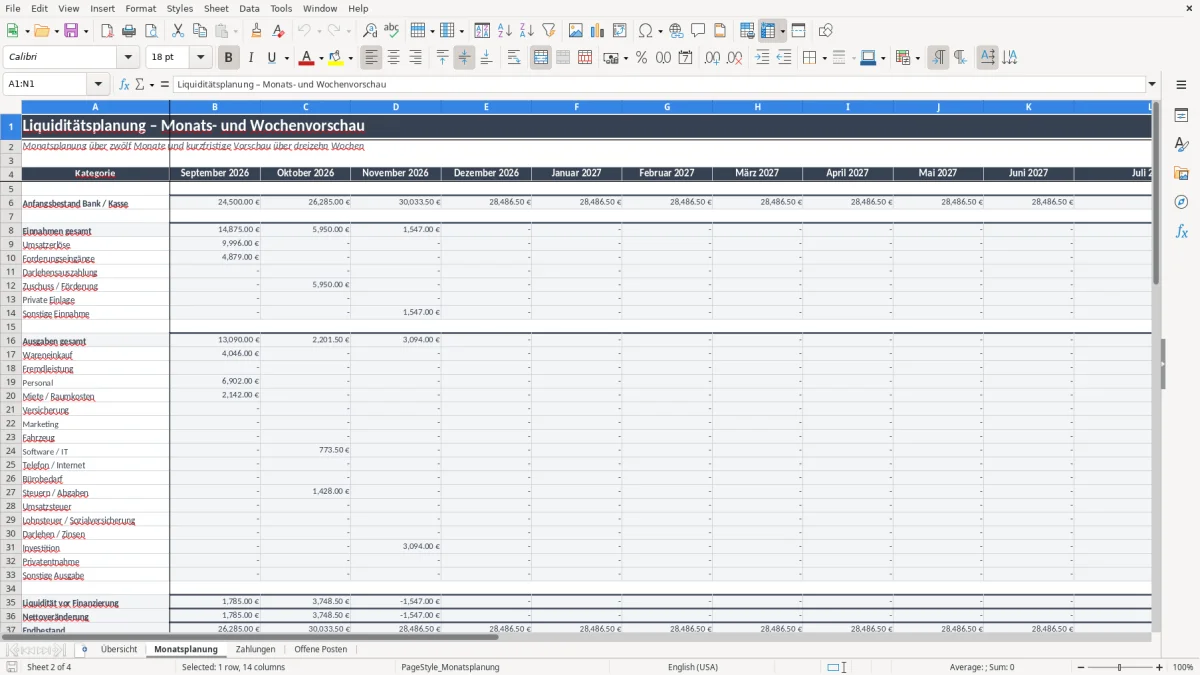Switch to the Offene Posten tab
Viewport: 1200px width, 675px height.
coord(321,649)
